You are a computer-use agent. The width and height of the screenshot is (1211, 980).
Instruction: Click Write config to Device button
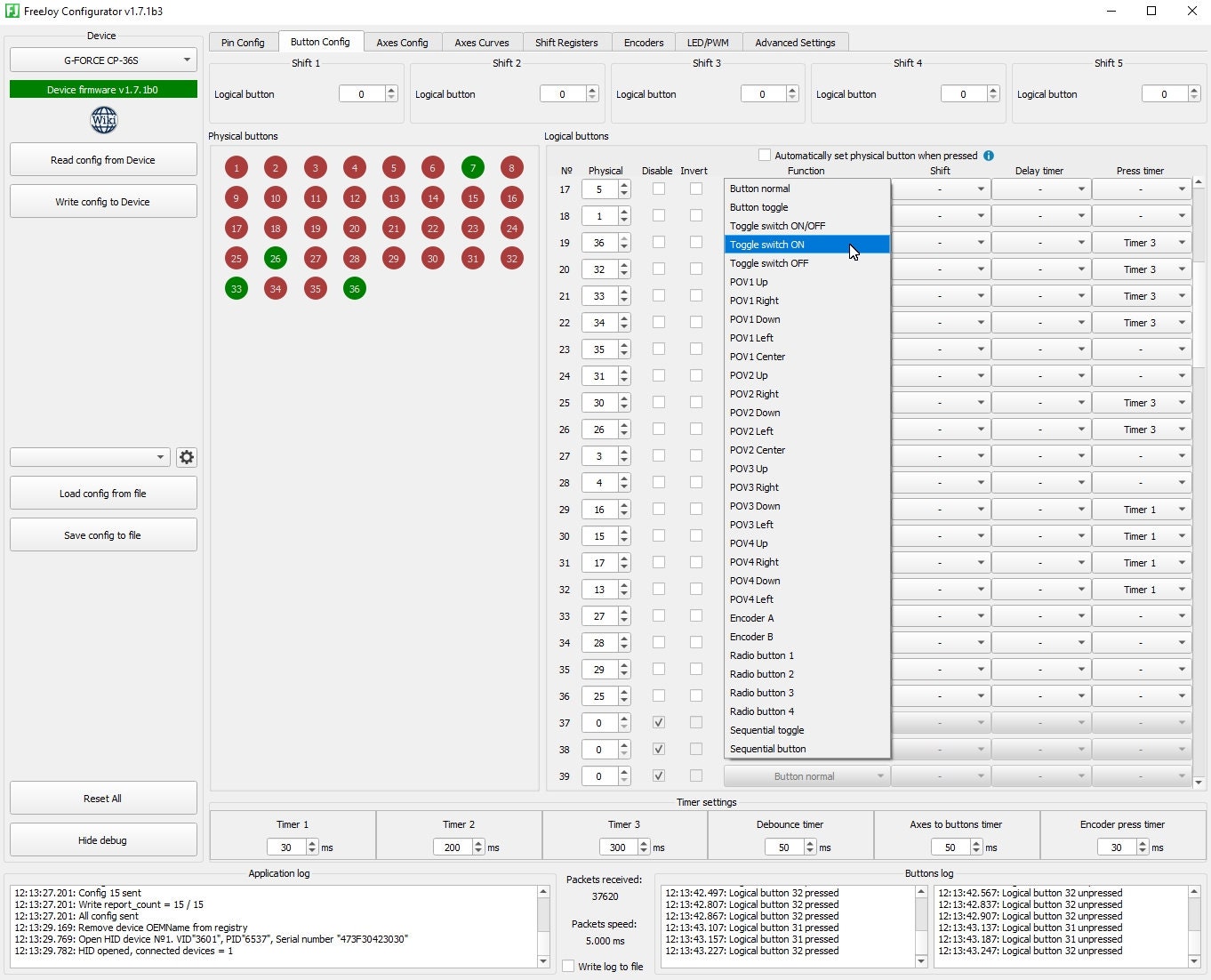coord(103,202)
